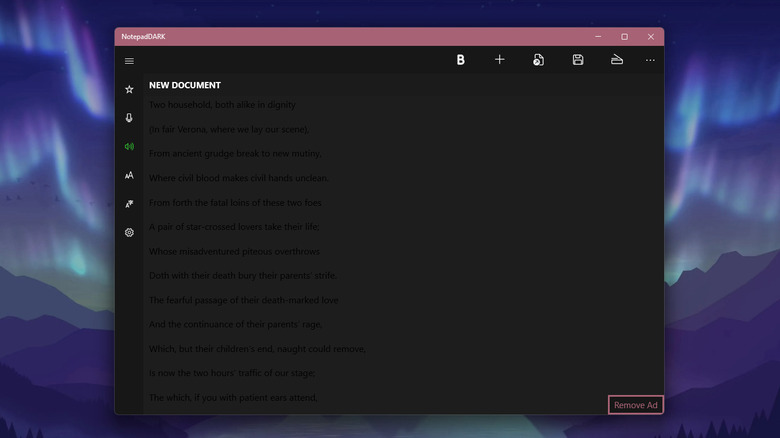780x438 pixels.
Task: Start dictation with the microphone icon
Action: (x=129, y=118)
